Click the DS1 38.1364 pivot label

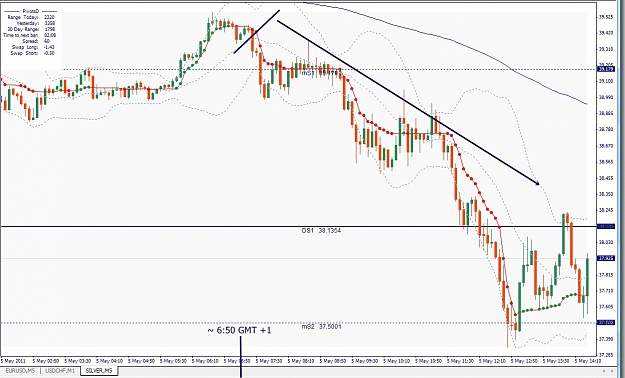pos(321,230)
